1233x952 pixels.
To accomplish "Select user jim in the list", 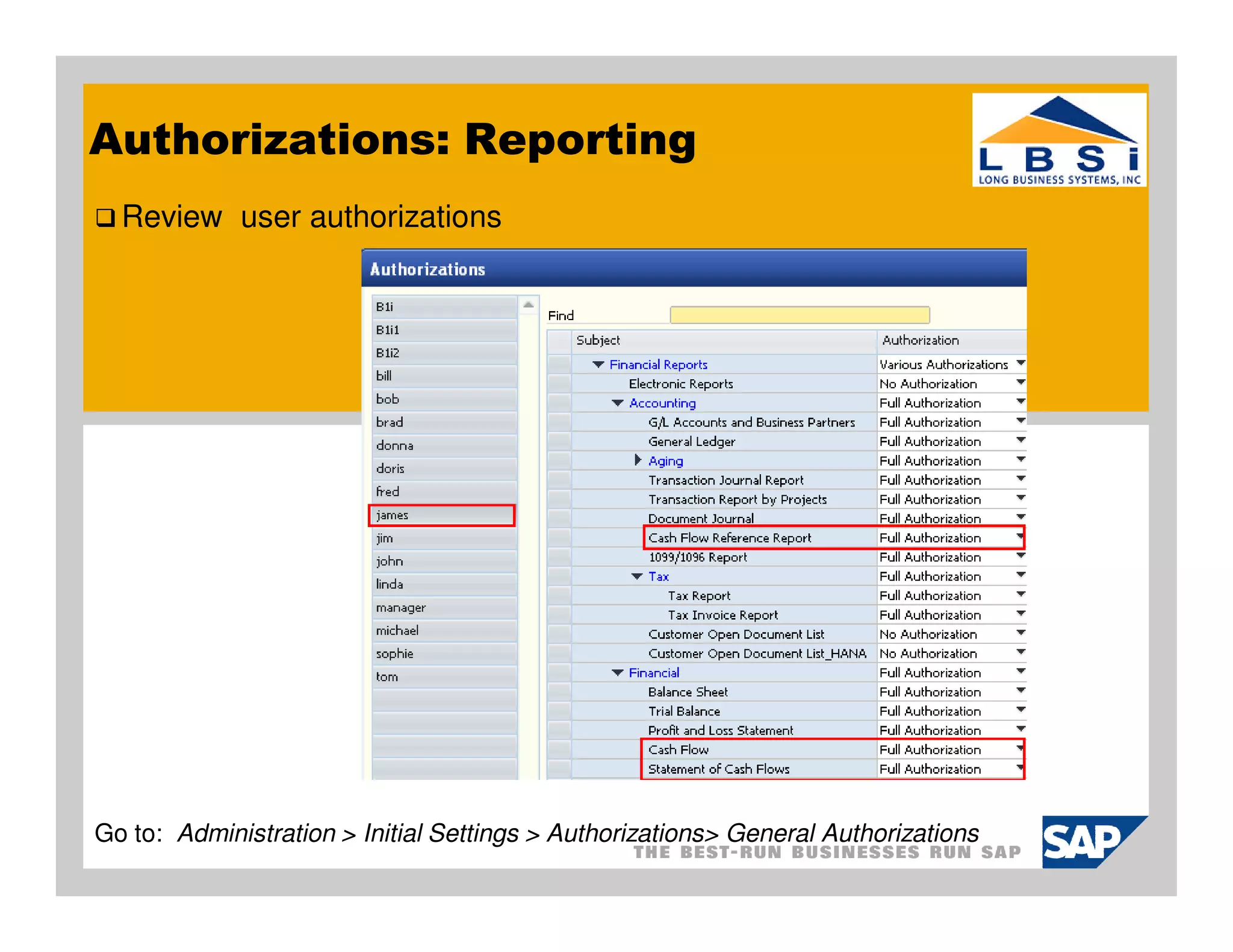I will coord(444,539).
